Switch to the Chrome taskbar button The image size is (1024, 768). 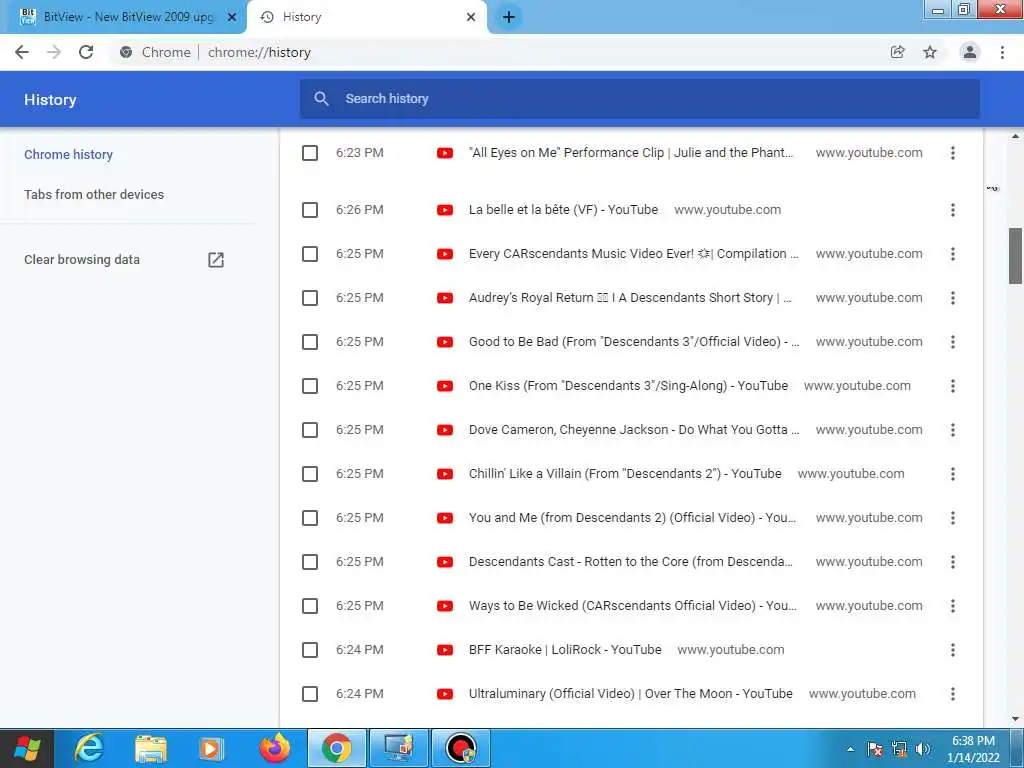tap(336, 748)
